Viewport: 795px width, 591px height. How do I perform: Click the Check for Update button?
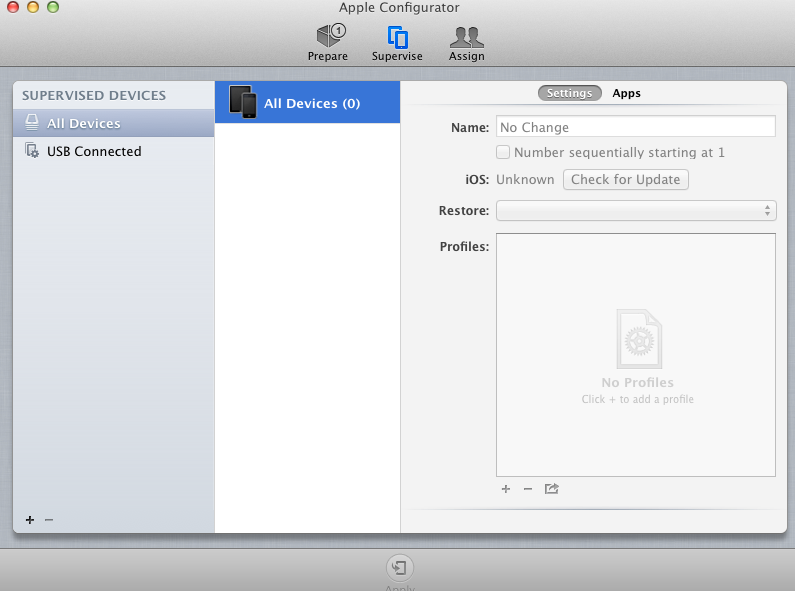(626, 179)
